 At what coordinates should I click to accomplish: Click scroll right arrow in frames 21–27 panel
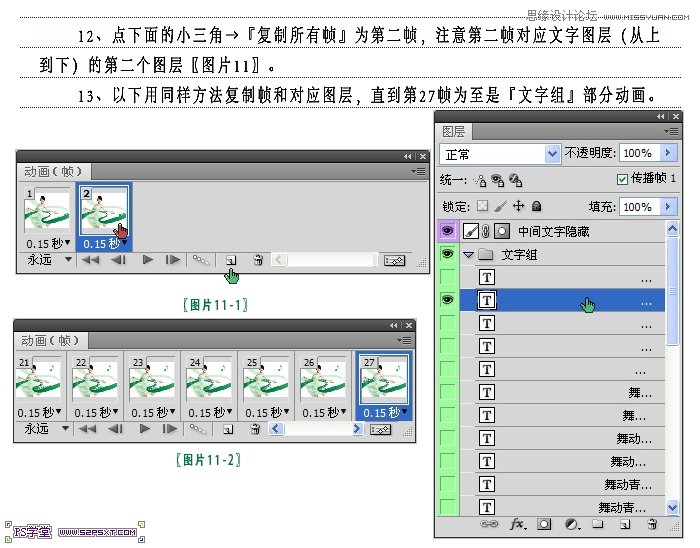357,429
